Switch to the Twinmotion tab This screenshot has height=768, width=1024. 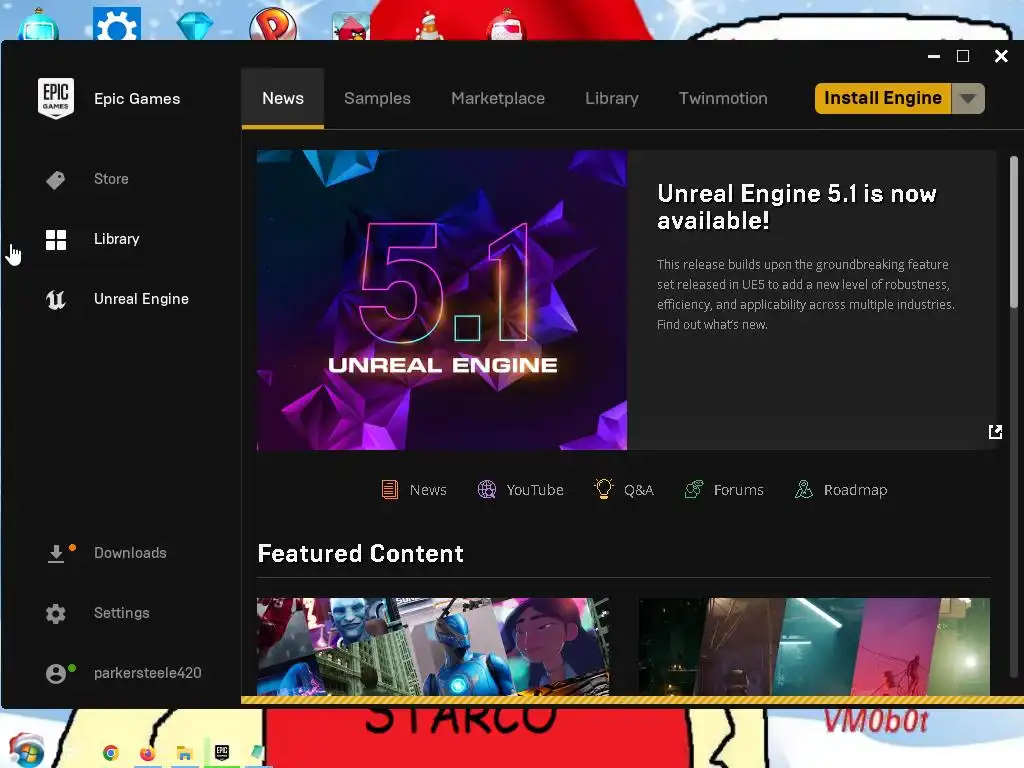point(723,99)
